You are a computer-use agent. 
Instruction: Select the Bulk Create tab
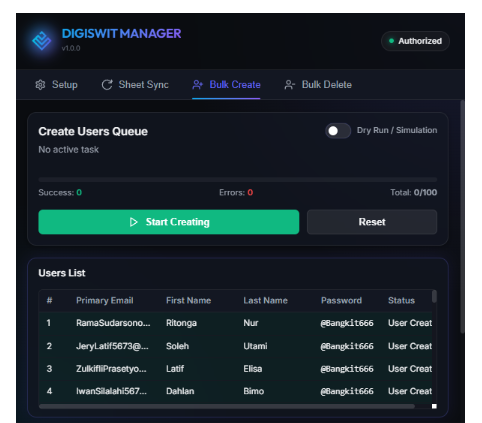226,85
